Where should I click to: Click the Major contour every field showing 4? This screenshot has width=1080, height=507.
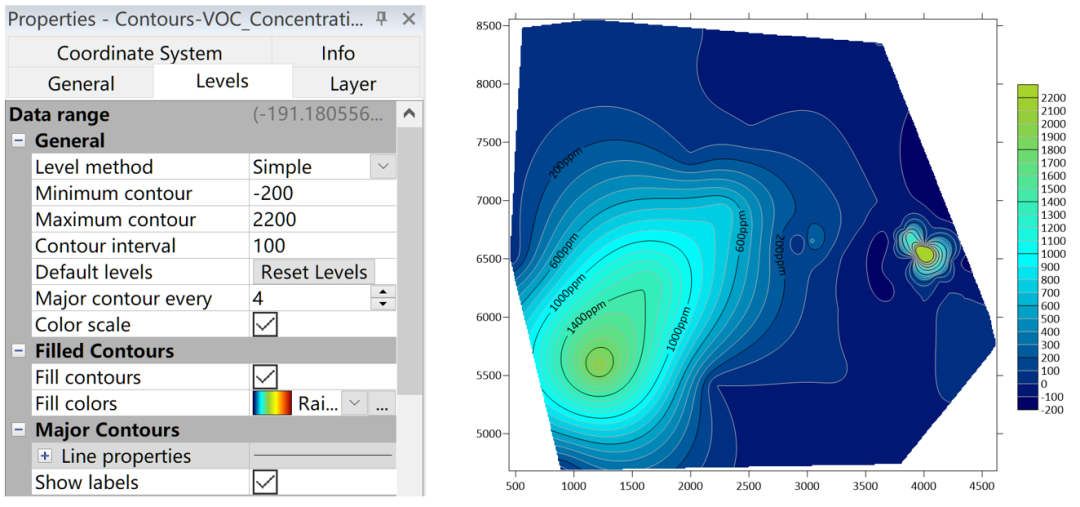click(309, 298)
